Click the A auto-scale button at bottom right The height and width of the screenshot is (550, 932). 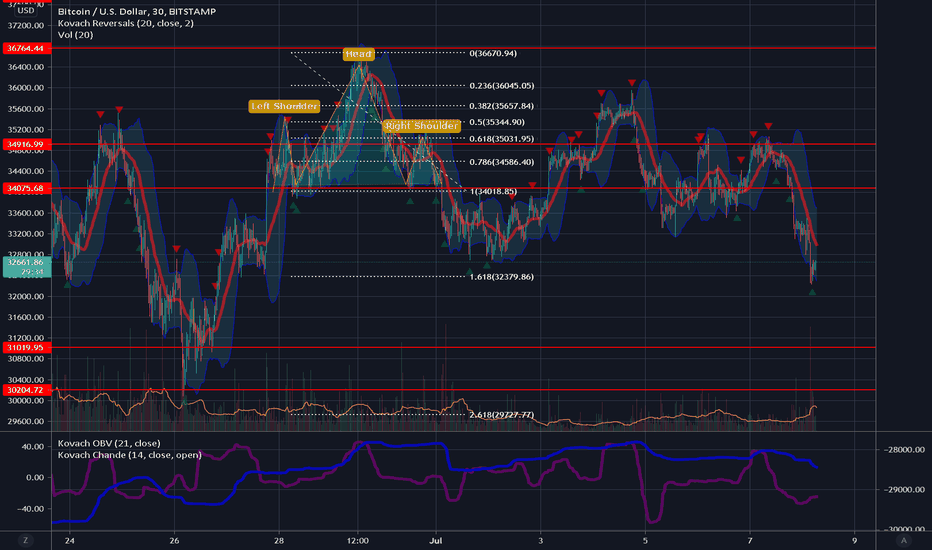click(903, 540)
